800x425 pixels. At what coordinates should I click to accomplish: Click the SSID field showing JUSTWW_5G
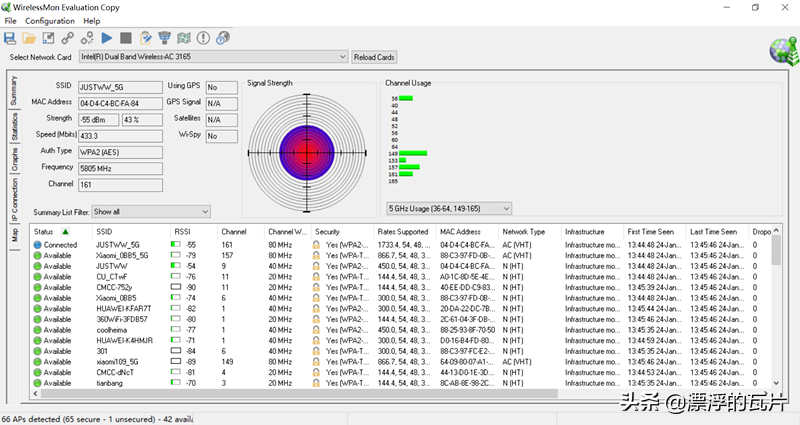pos(120,87)
